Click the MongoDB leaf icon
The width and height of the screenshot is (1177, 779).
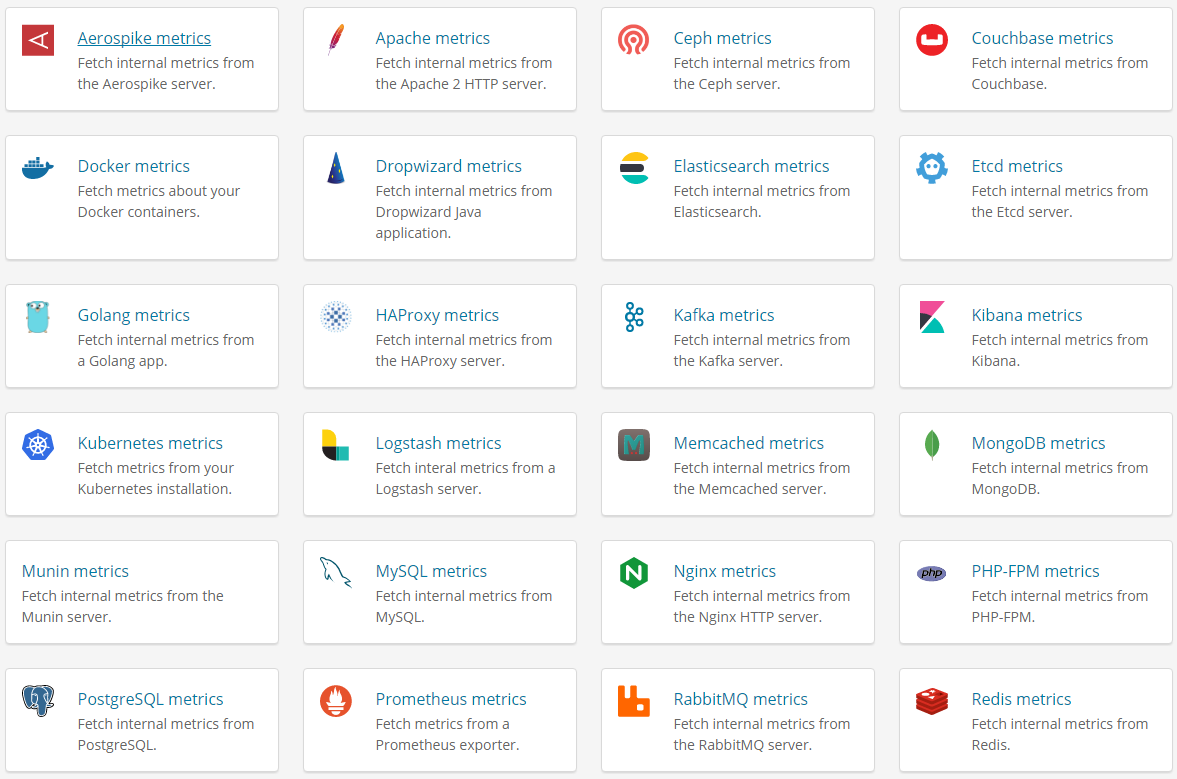(932, 445)
